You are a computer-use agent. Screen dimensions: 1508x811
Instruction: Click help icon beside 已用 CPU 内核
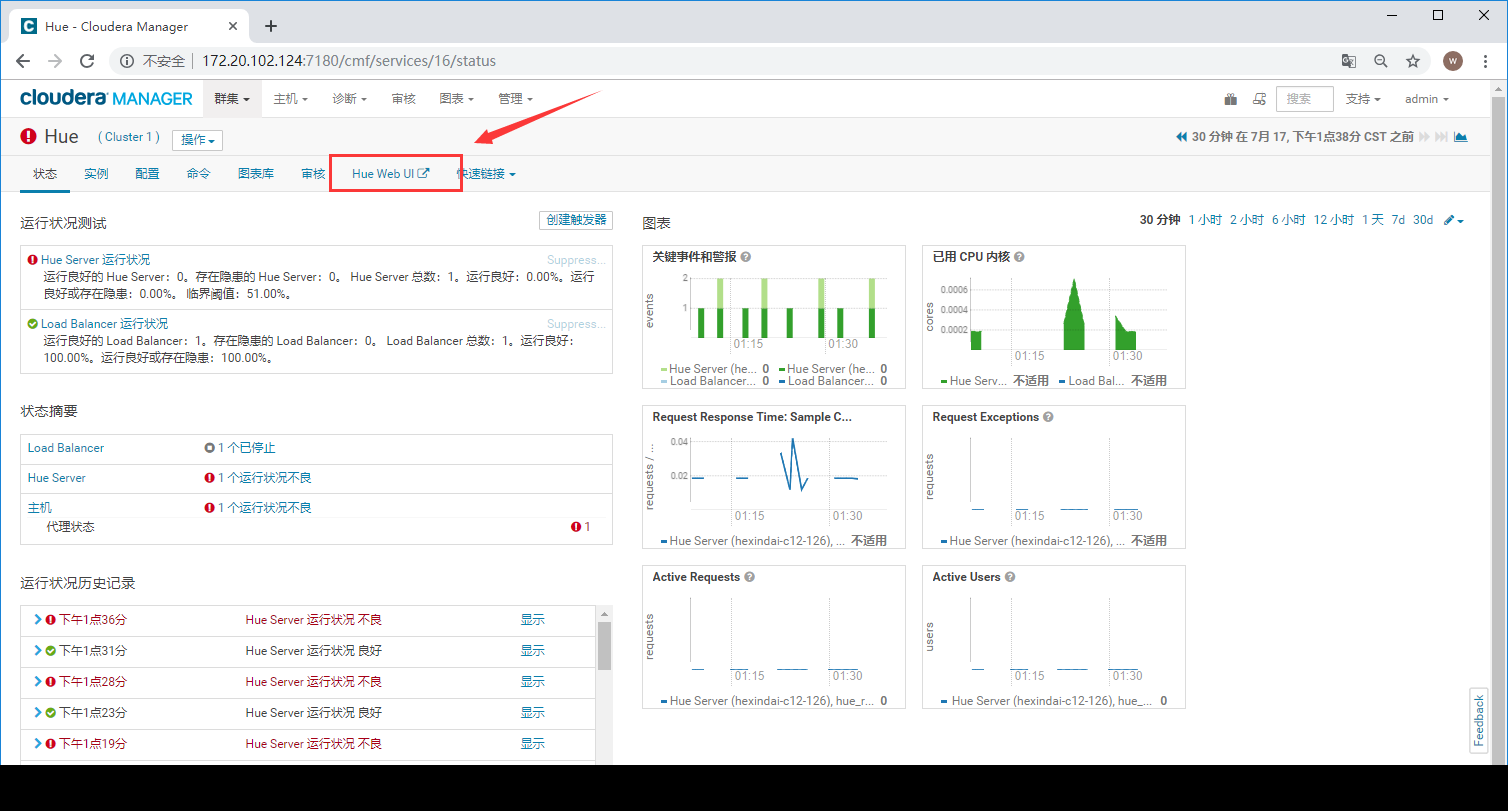point(1019,257)
